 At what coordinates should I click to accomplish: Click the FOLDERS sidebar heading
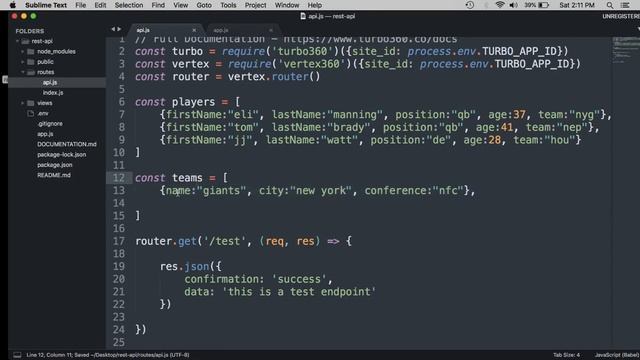pyautogui.click(x=29, y=31)
